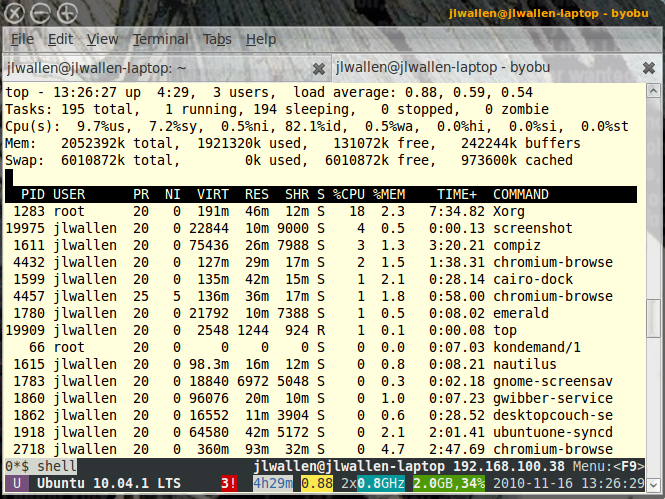Image resolution: width=665 pixels, height=499 pixels.
Task: Open the Terminal menu
Action: 160,39
